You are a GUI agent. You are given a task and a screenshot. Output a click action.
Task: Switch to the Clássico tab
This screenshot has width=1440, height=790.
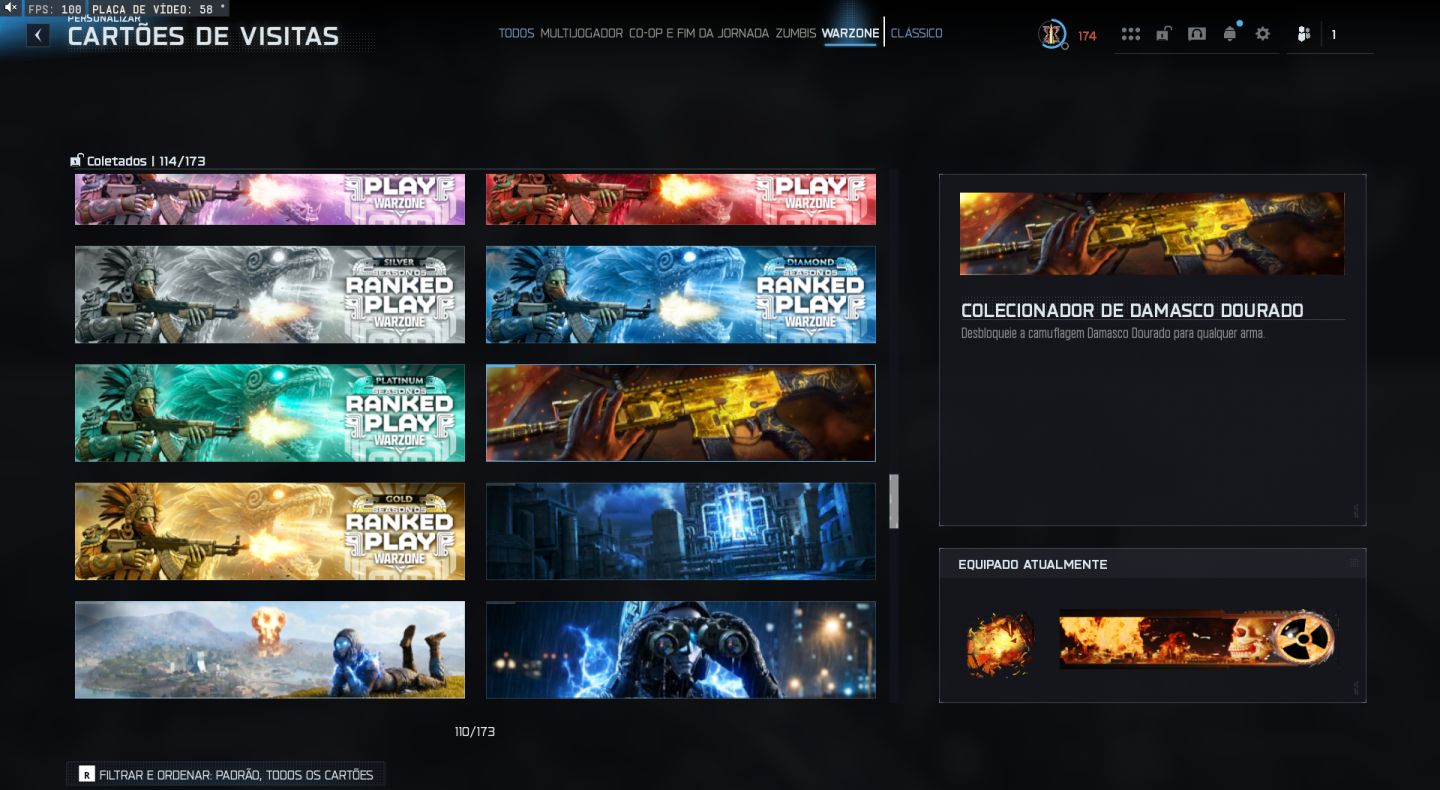tap(916, 33)
